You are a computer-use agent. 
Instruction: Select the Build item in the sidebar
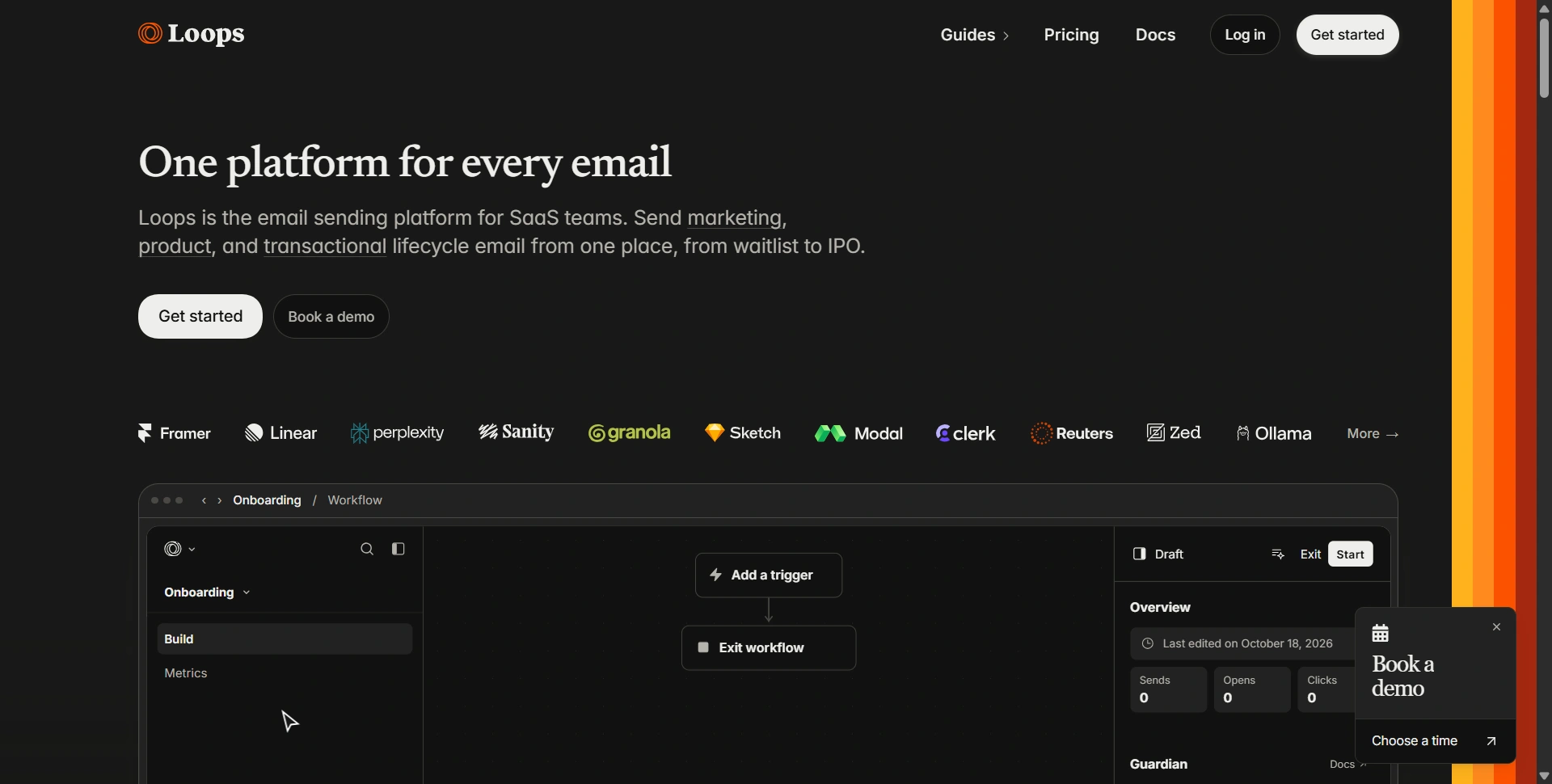click(x=285, y=639)
